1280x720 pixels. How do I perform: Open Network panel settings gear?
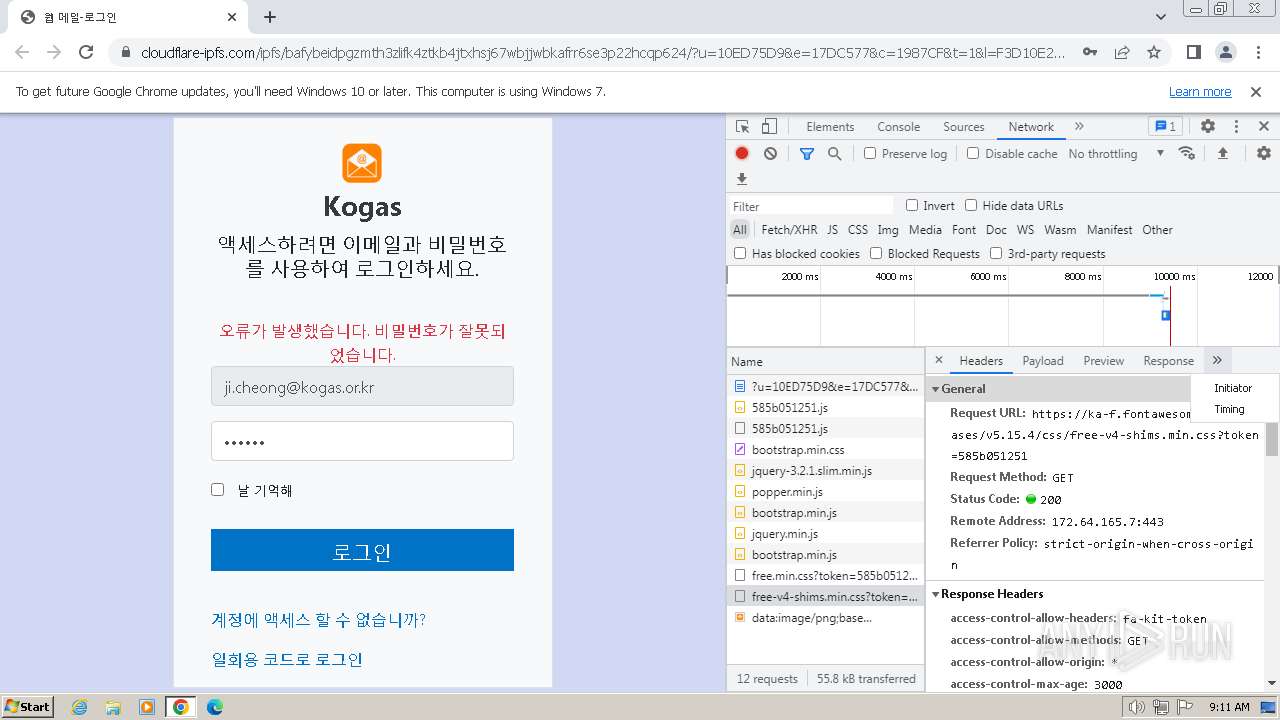1264,153
